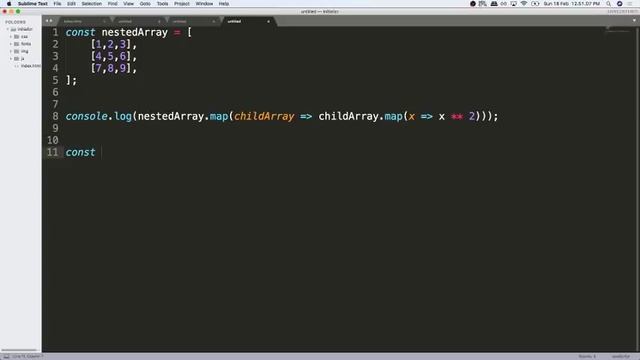Open Wi-Fi status menu
The width and height of the screenshot is (640, 360).
tap(524, 4)
